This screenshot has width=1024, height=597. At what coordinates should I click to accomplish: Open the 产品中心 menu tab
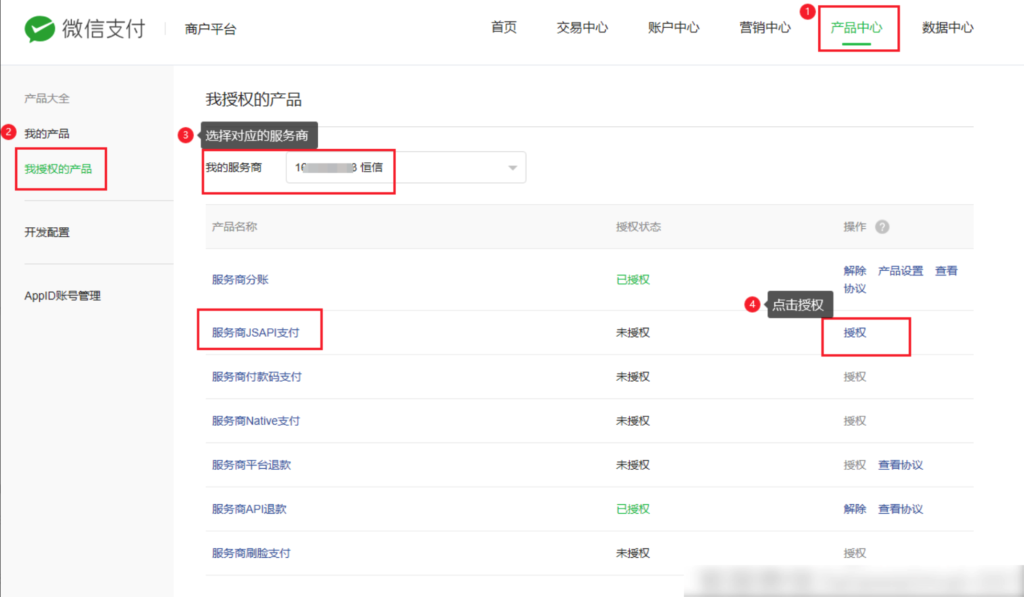pyautogui.click(x=858, y=28)
